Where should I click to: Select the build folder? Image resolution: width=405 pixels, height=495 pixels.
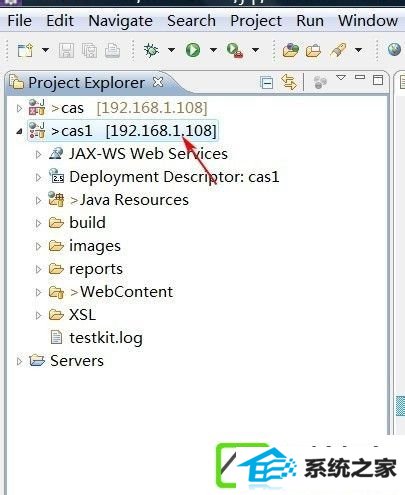pos(87,223)
